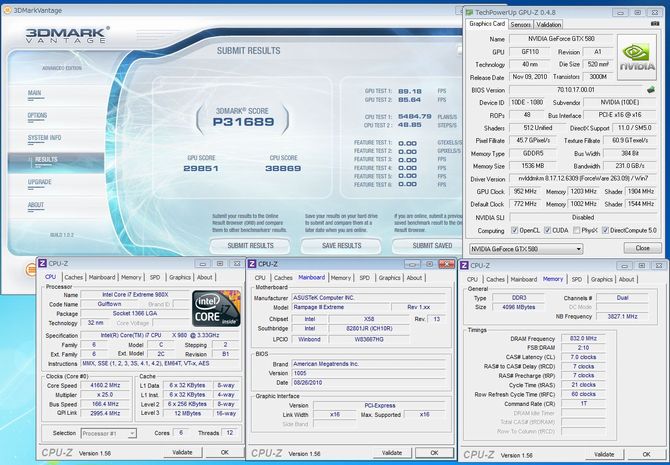Click the Intel Core i7 Extreme 980X name field
This screenshot has width=670, height=465.
click(x=135, y=295)
